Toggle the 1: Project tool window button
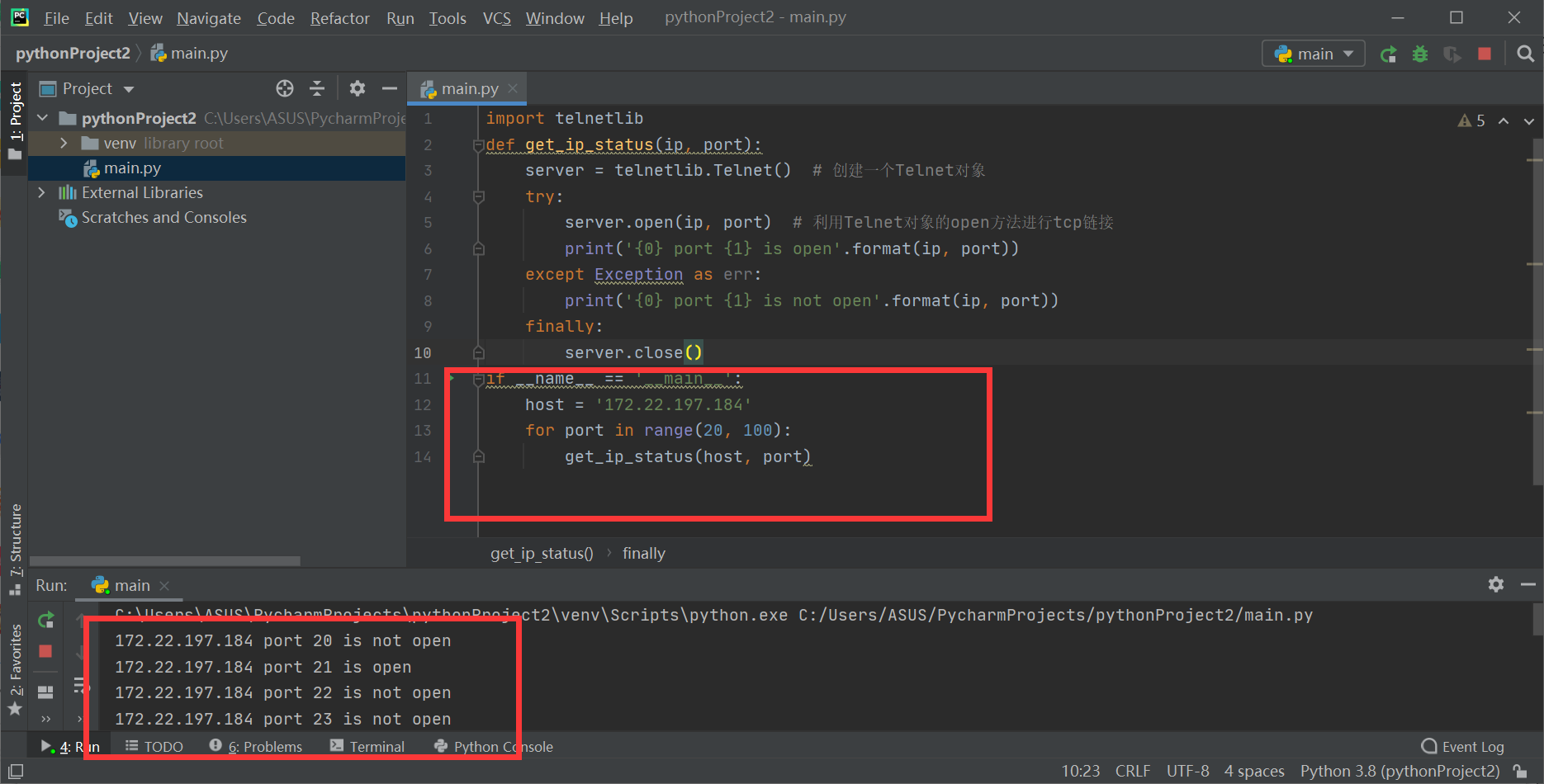 (x=15, y=120)
